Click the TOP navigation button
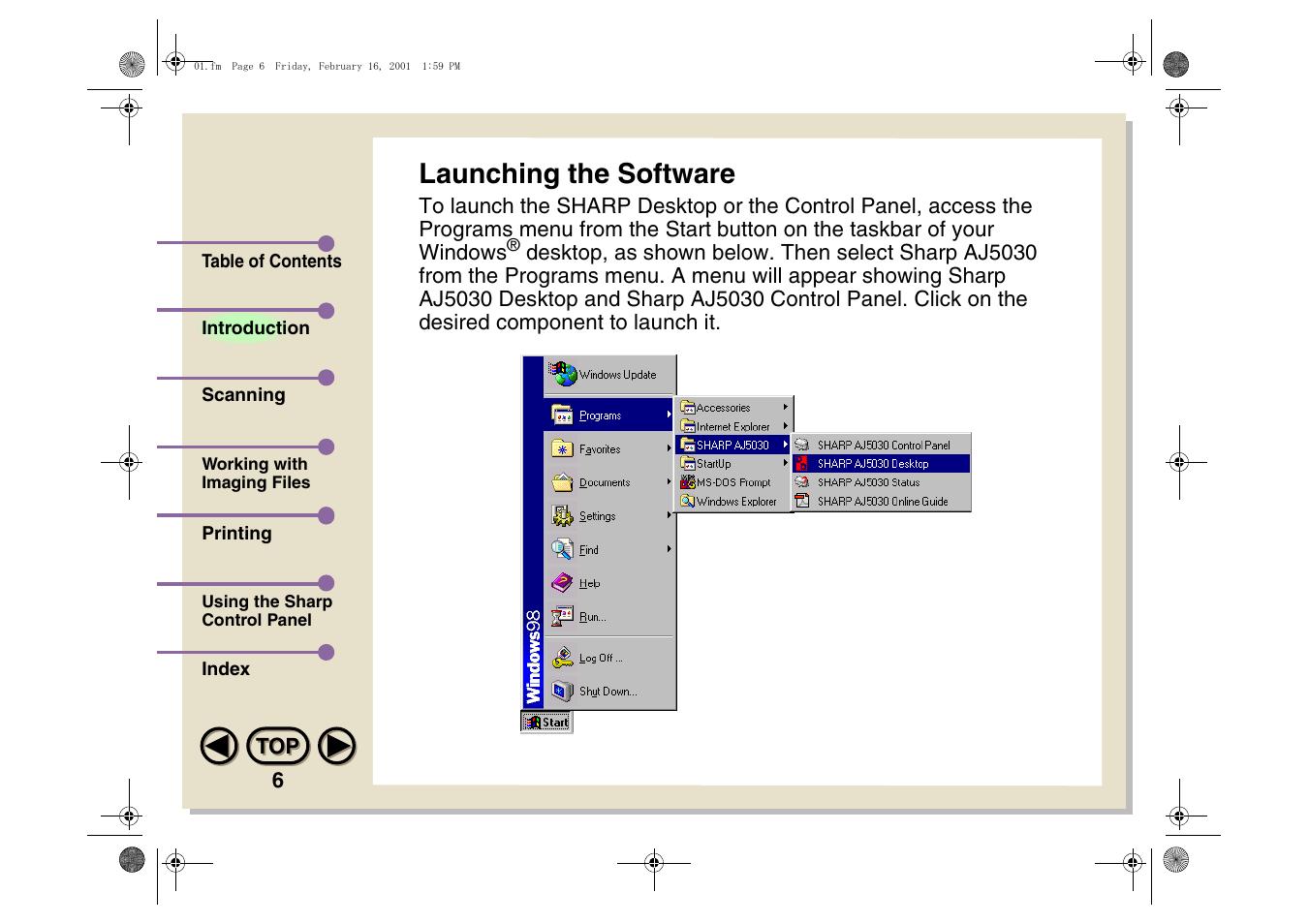This screenshot has width=1309, height=924. [278, 746]
